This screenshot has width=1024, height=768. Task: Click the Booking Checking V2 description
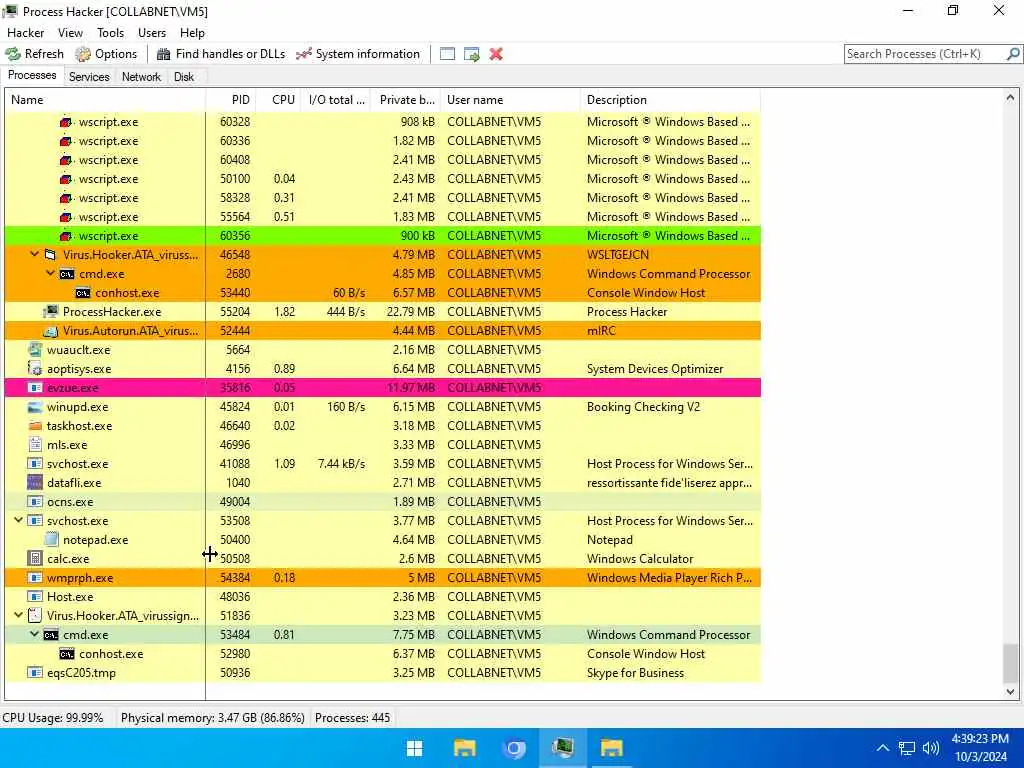click(x=643, y=407)
